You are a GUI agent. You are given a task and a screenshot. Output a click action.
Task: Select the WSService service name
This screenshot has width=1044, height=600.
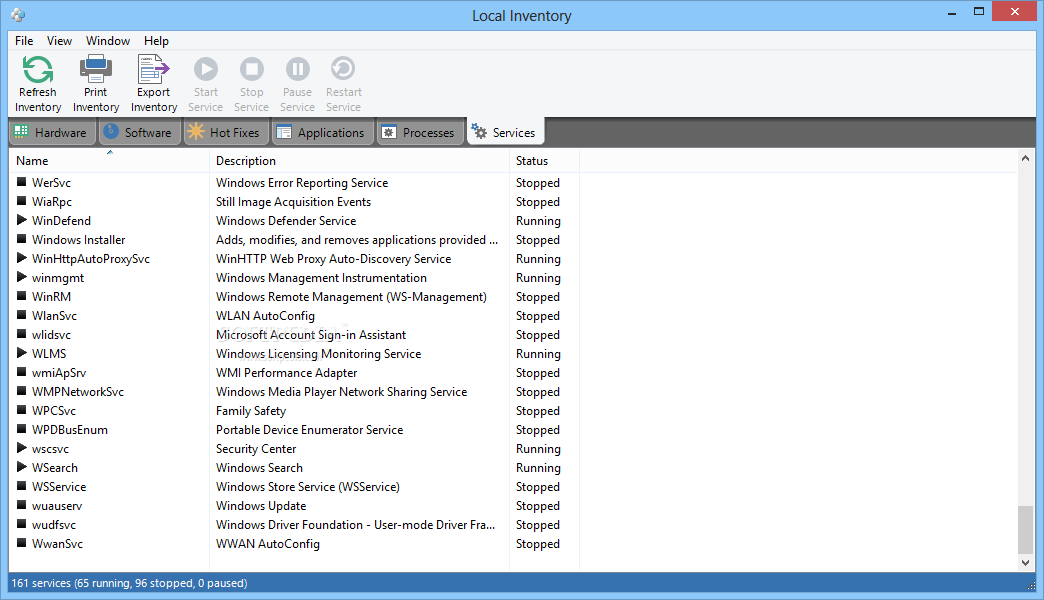(59, 487)
